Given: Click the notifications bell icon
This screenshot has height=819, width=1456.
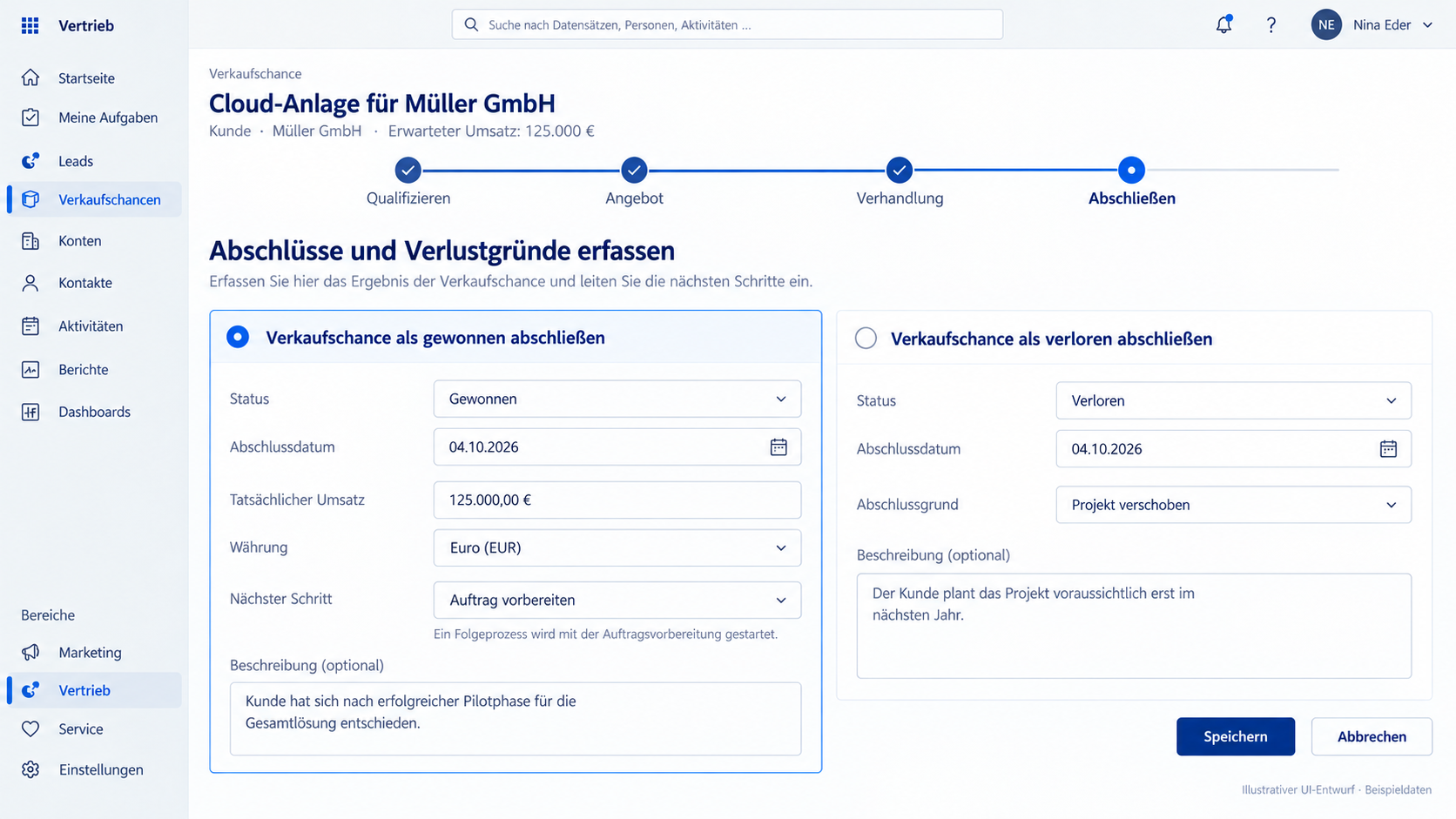Looking at the screenshot, I should pos(1223,24).
